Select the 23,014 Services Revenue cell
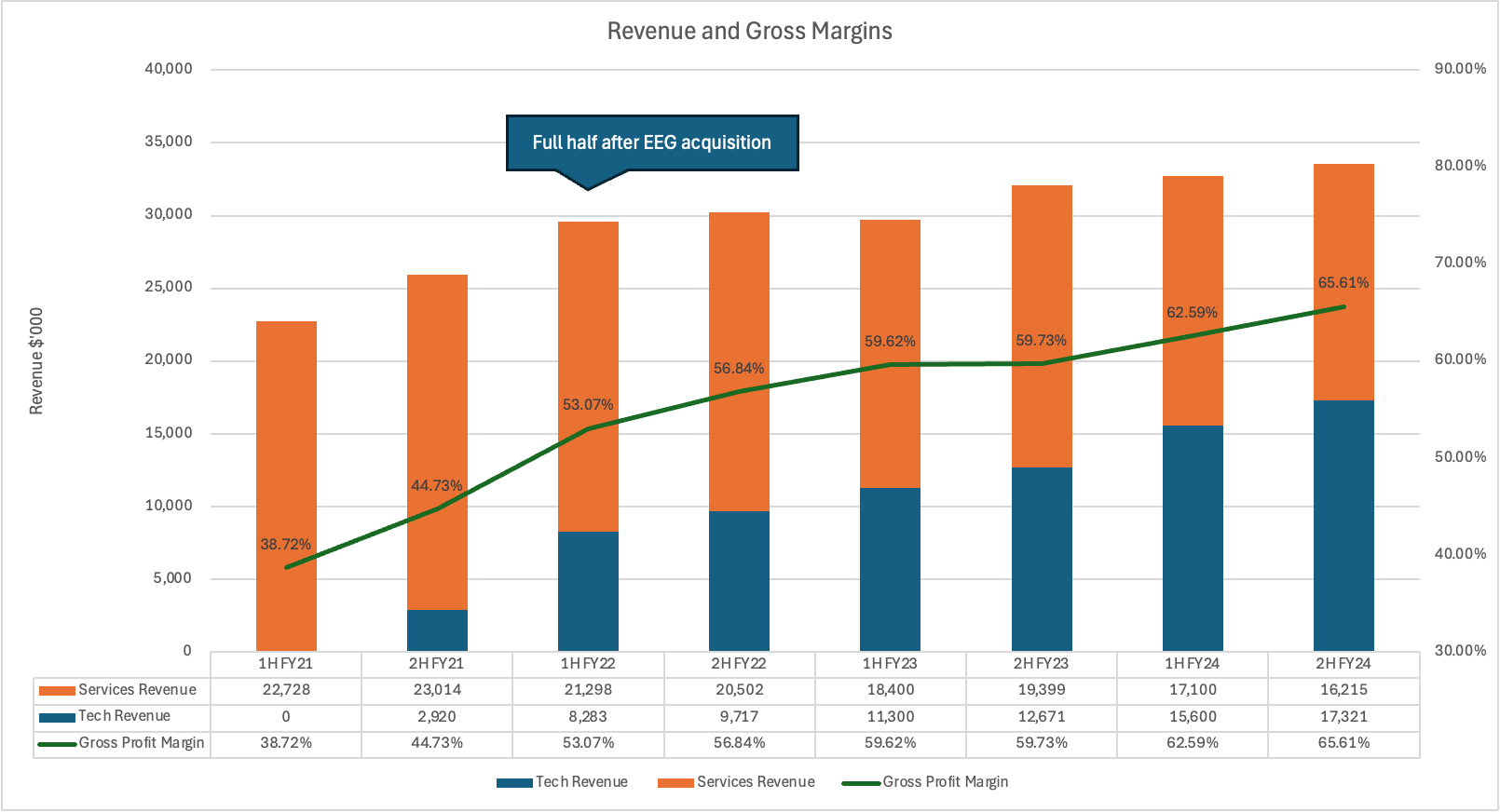This screenshot has height=812, width=1500. click(437, 690)
